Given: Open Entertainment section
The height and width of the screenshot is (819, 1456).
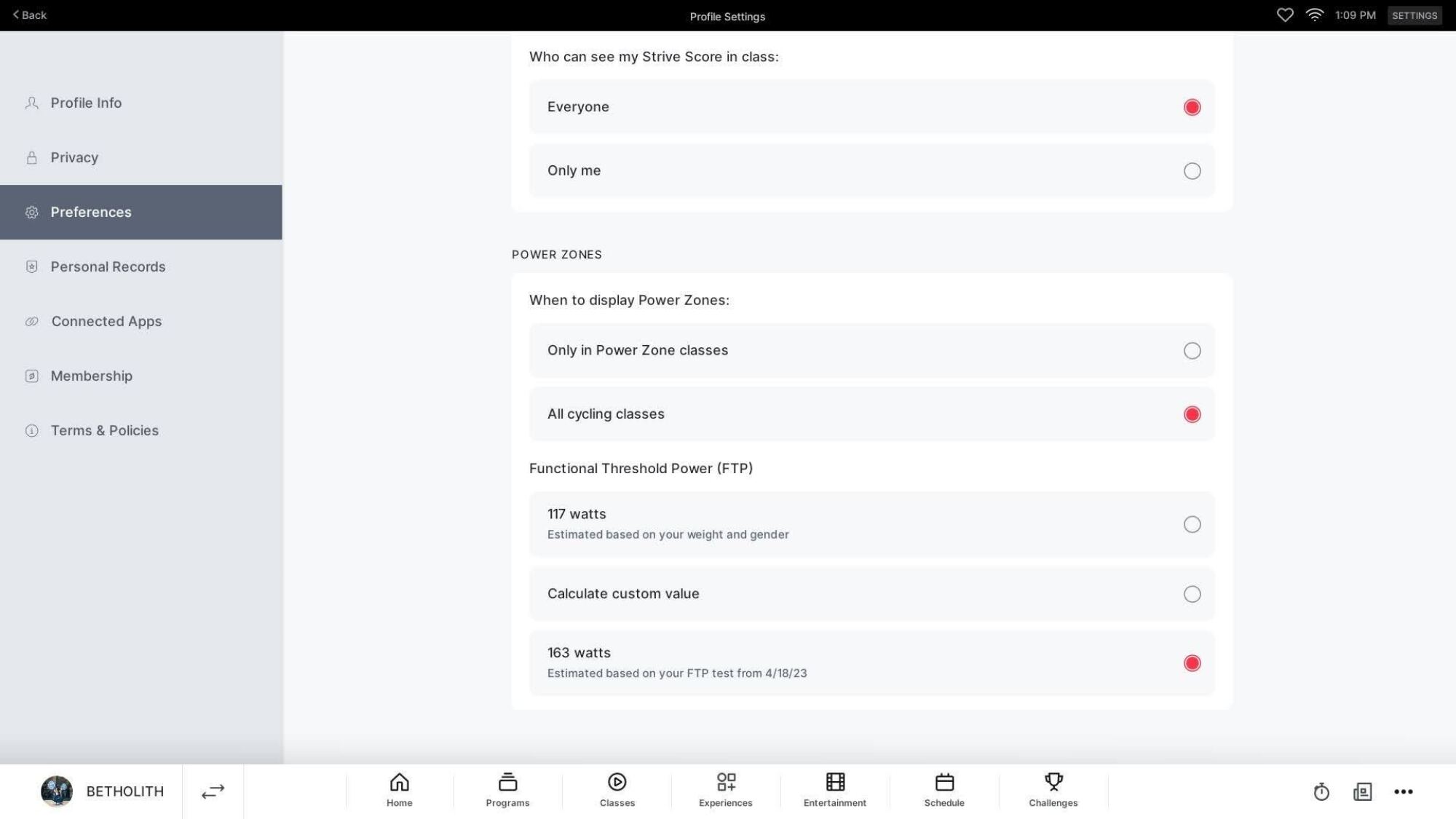Looking at the screenshot, I should coord(835,791).
